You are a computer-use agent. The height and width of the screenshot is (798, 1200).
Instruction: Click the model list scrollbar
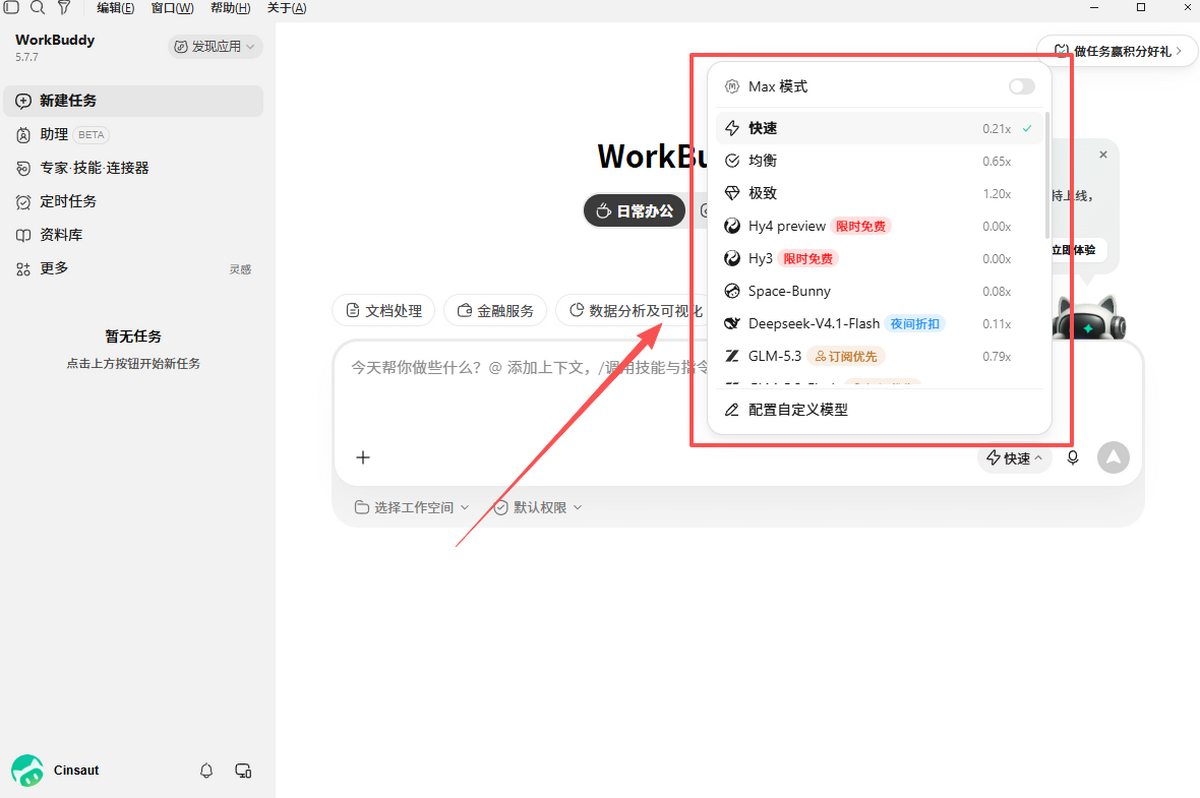(1046, 173)
